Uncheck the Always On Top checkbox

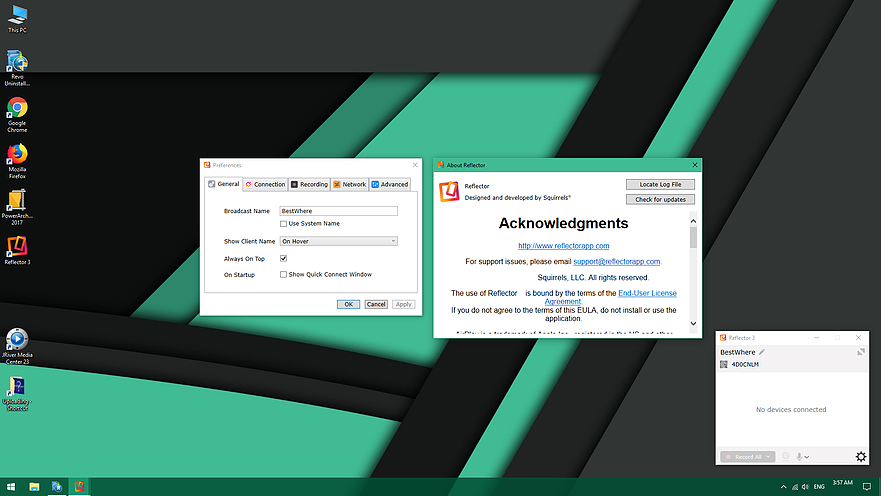click(283, 258)
